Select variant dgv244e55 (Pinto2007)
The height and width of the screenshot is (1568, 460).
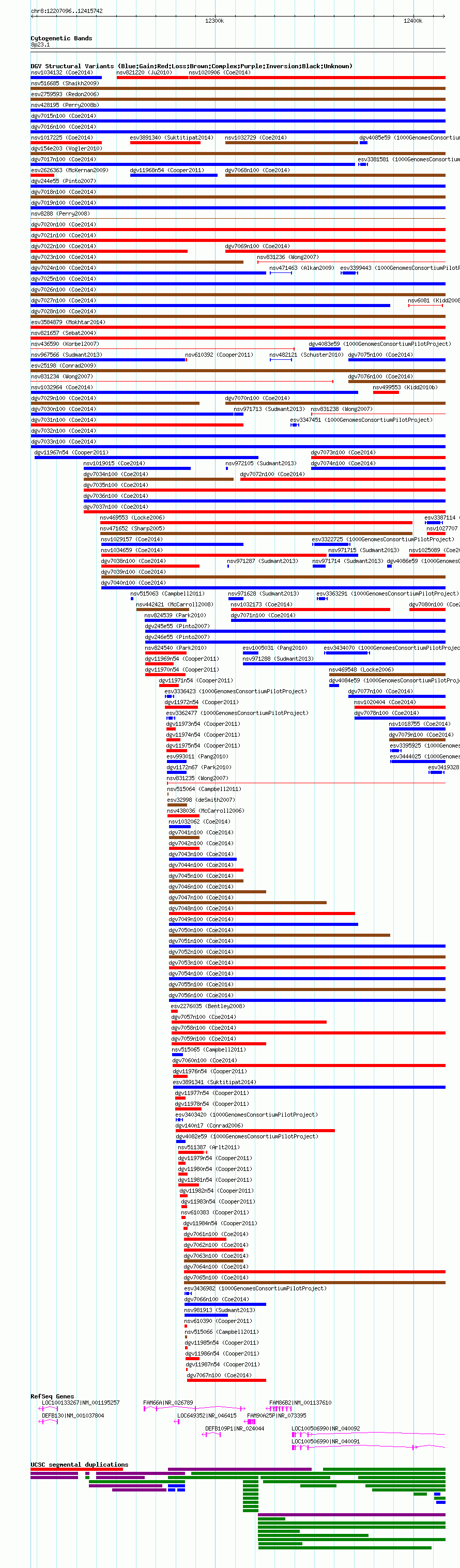click(63, 181)
